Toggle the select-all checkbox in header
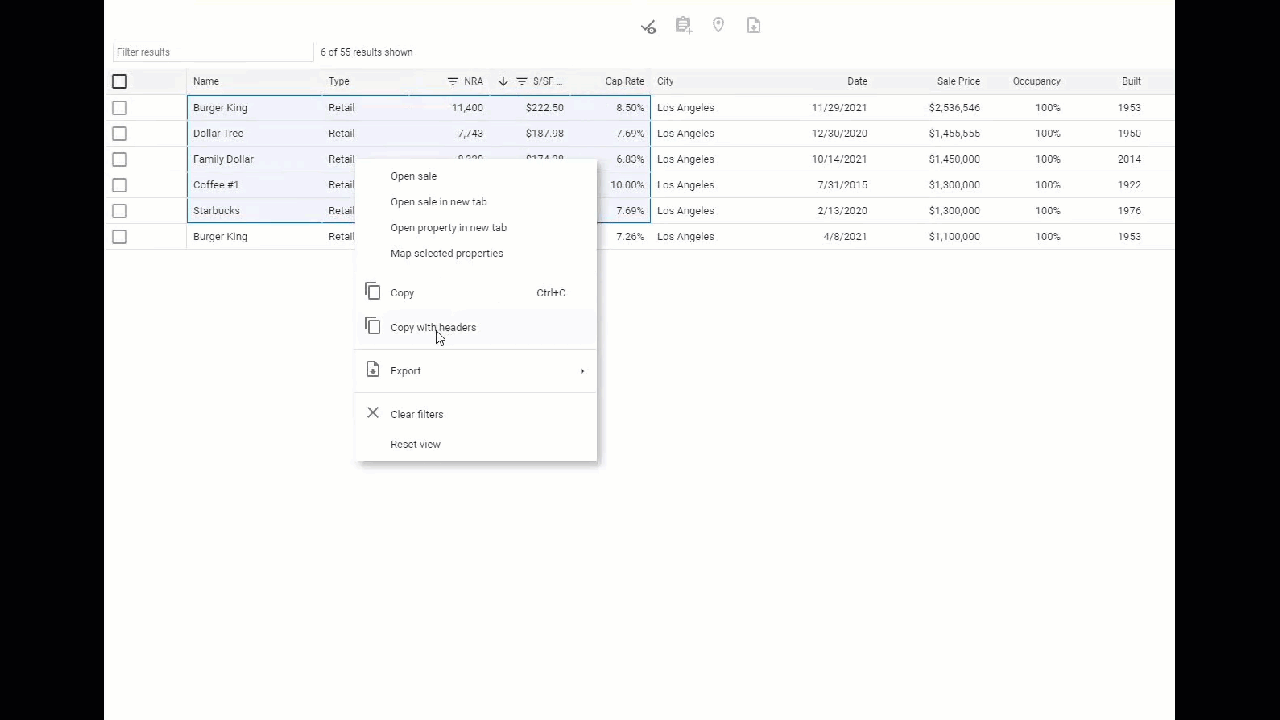Screen dimensions: 1280x720 (x=119, y=81)
